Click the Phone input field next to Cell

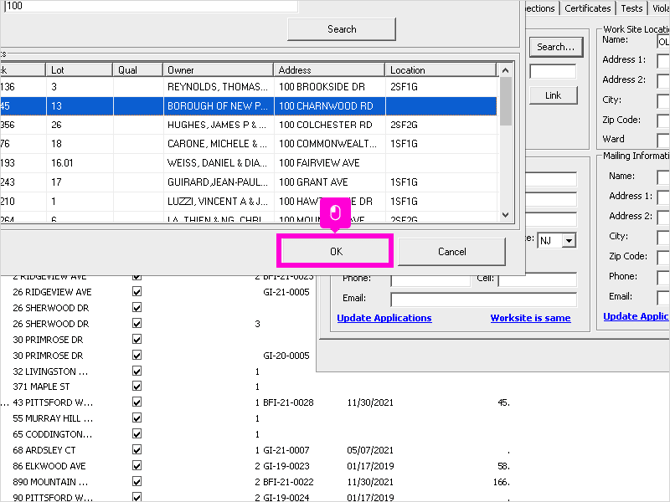tap(430, 279)
